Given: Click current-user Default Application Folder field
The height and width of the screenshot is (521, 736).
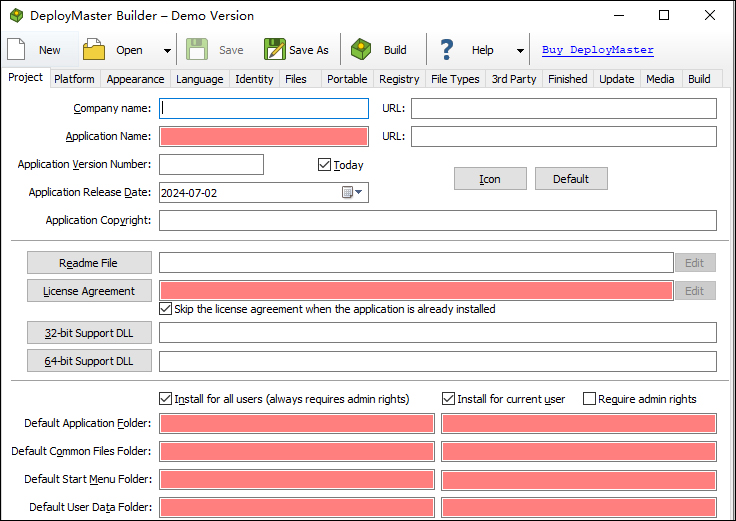Looking at the screenshot, I should [x=579, y=424].
